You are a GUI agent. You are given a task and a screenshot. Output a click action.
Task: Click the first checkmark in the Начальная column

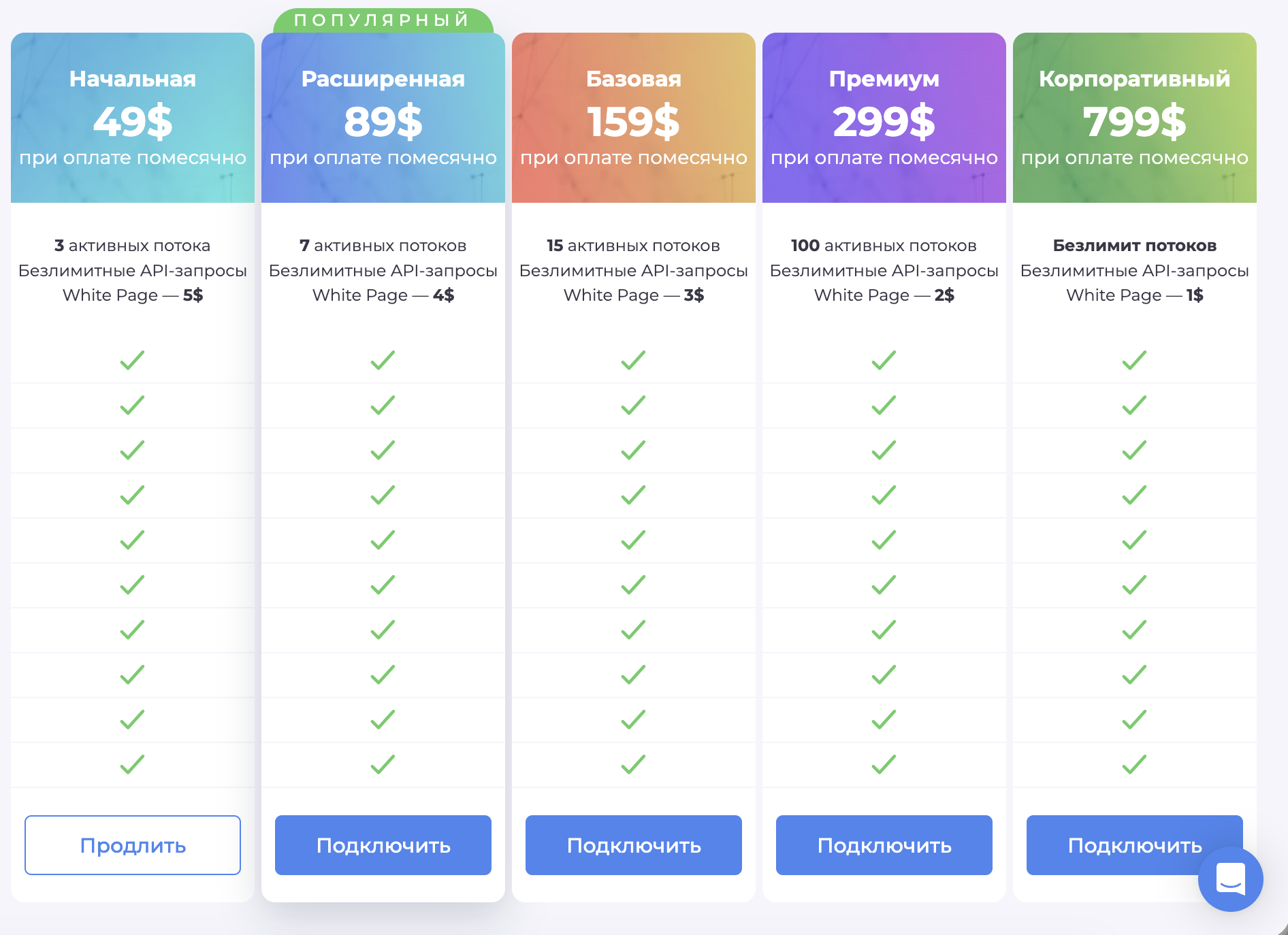133,360
